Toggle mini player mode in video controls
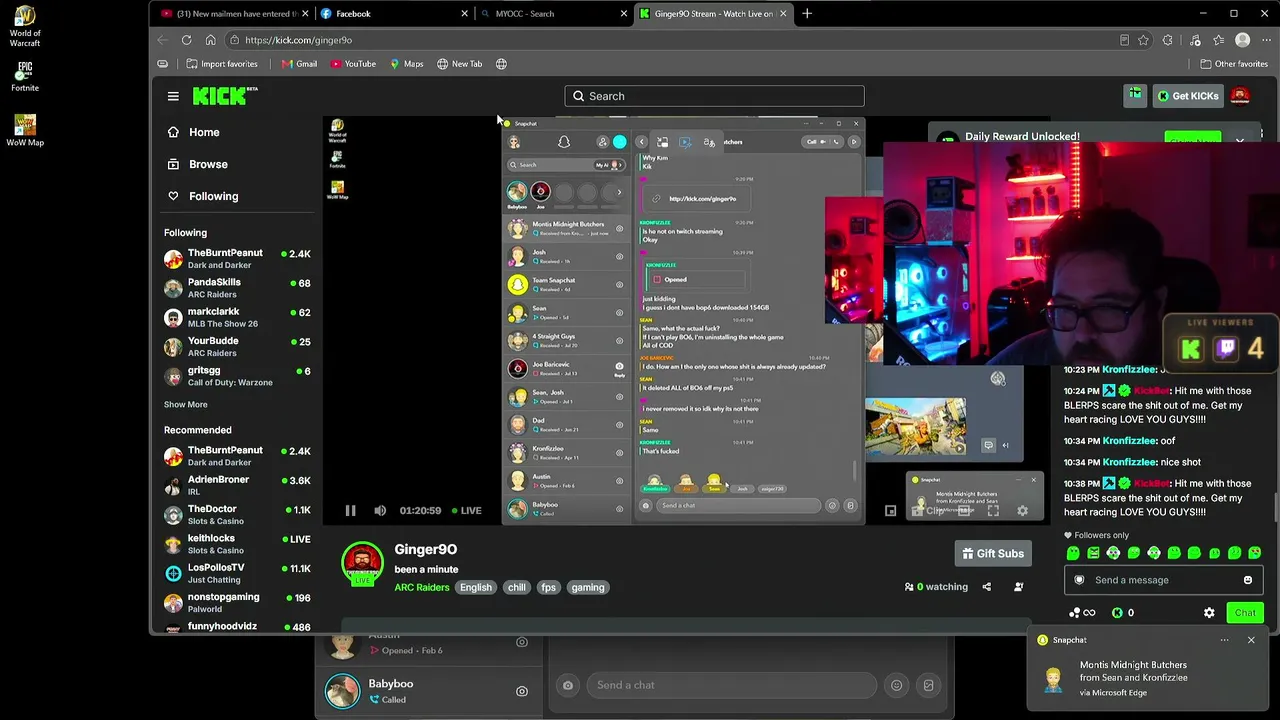1280x720 pixels. (890, 511)
